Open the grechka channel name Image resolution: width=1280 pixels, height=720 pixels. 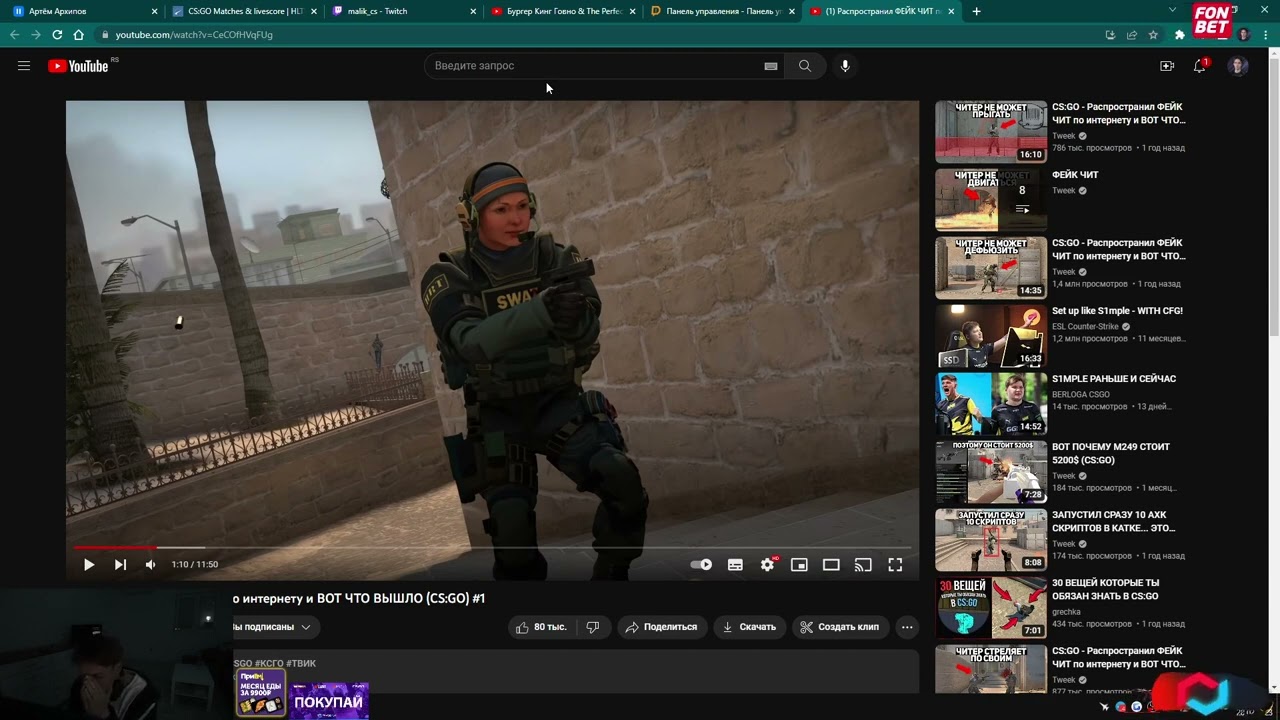coord(1066,612)
